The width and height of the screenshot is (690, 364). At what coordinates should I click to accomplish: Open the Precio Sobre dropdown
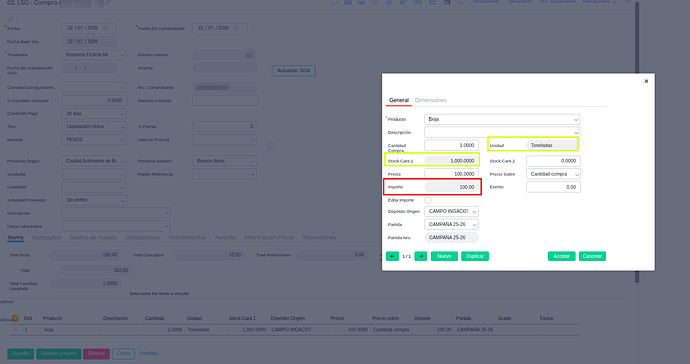[x=553, y=174]
